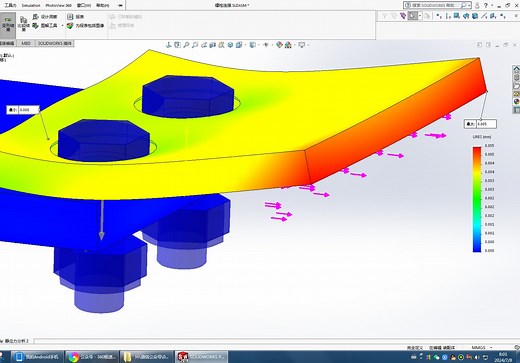Click the view settings monitor icon
Screen dimensions: 520x363
click(302, 45)
